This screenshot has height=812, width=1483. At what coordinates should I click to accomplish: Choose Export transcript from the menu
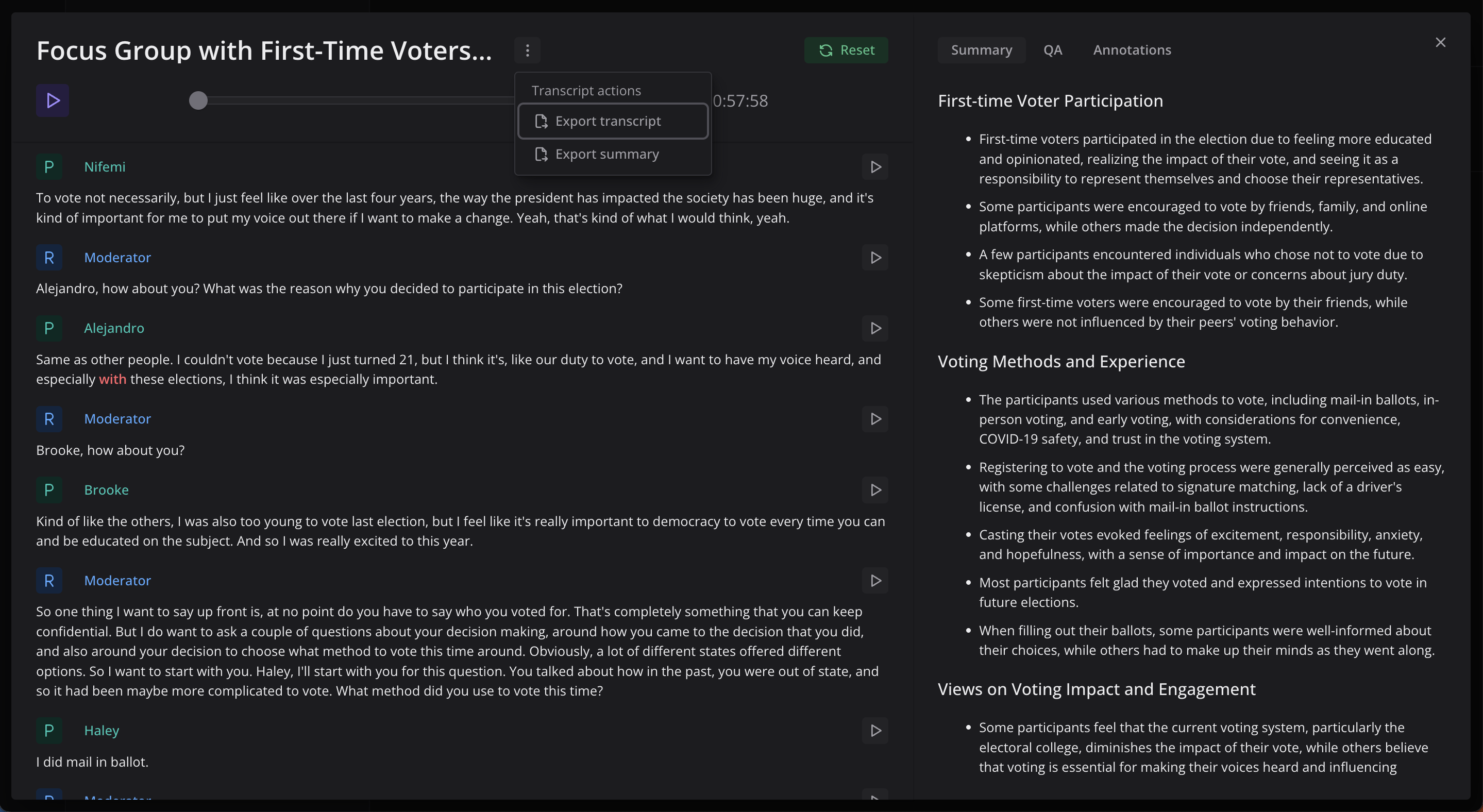point(613,122)
